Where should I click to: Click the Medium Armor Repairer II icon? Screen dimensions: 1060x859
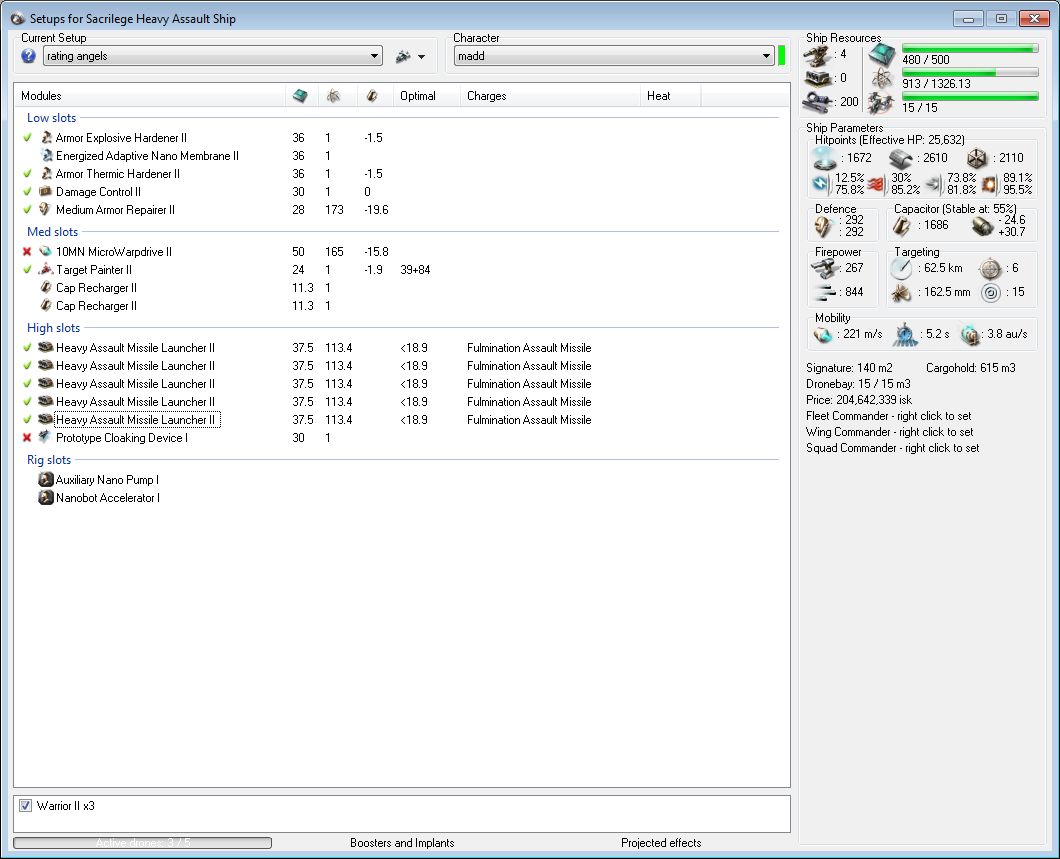45,210
